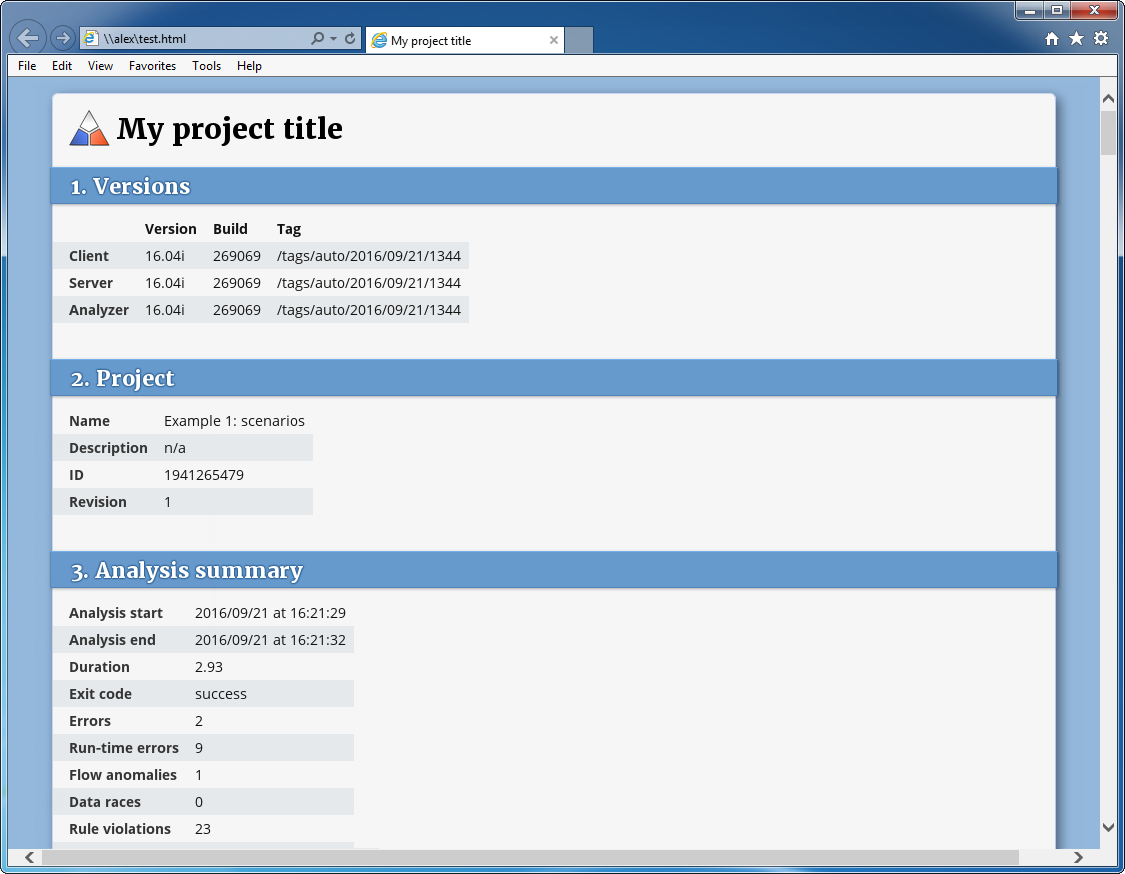Open a new blank tab
1125x874 pixels.
point(579,40)
